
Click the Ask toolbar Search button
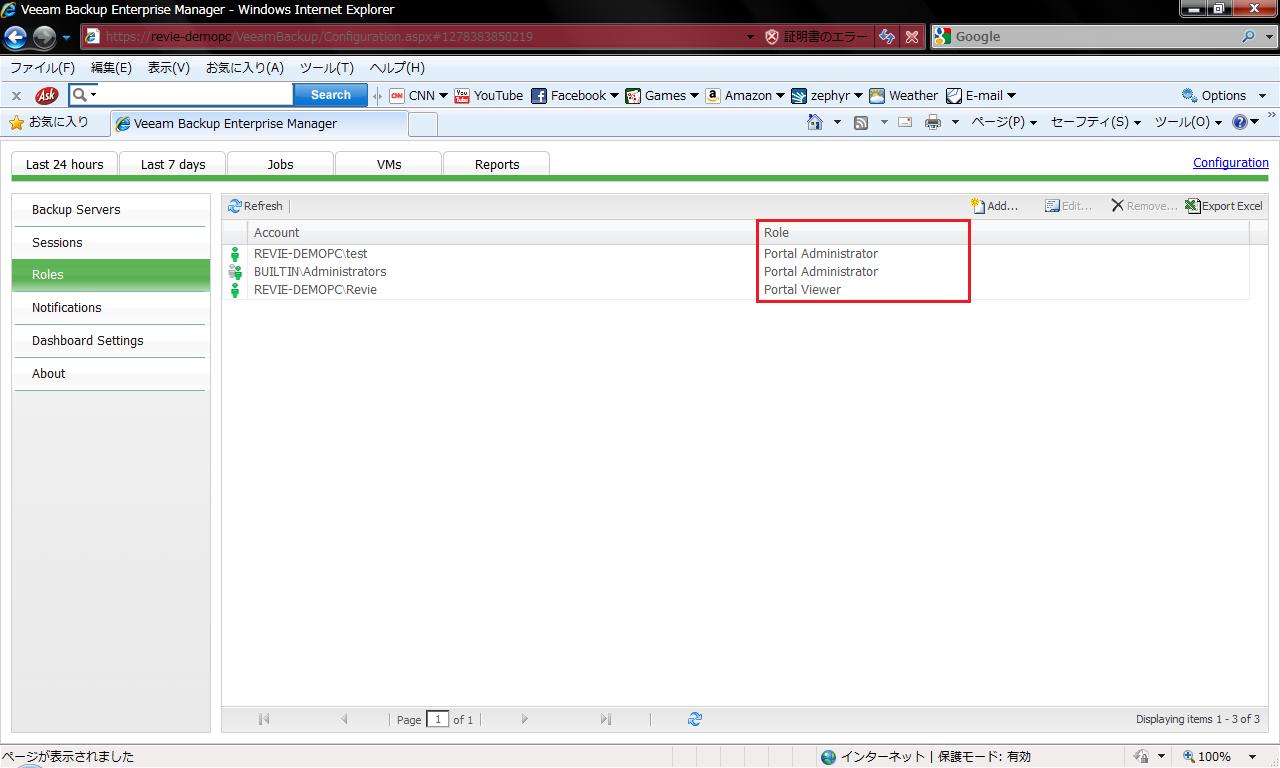pos(330,95)
